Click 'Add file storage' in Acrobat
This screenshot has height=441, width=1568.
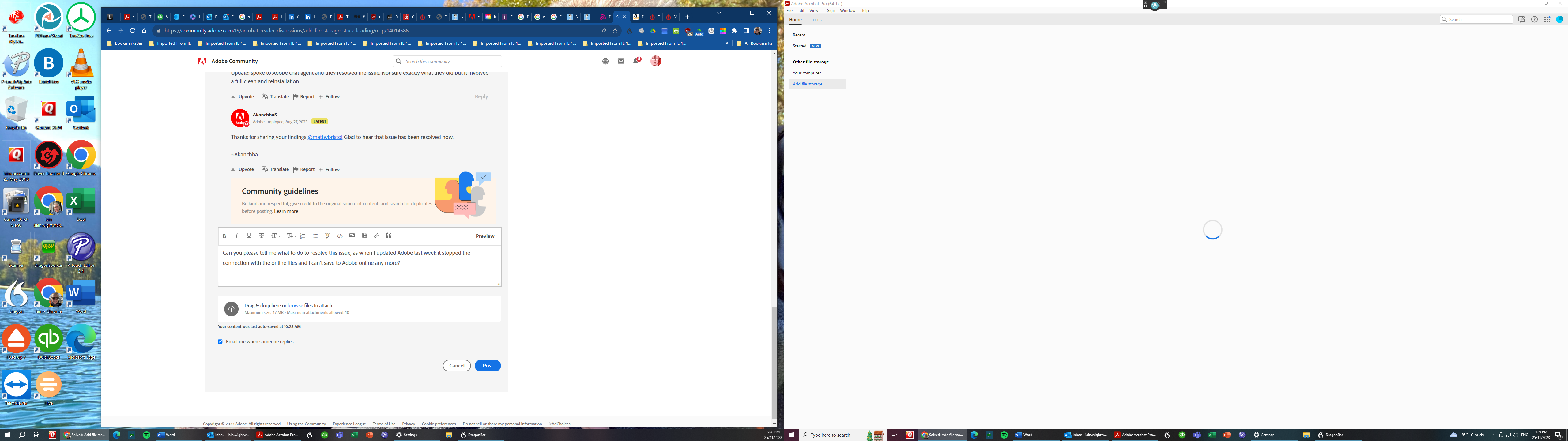click(808, 83)
